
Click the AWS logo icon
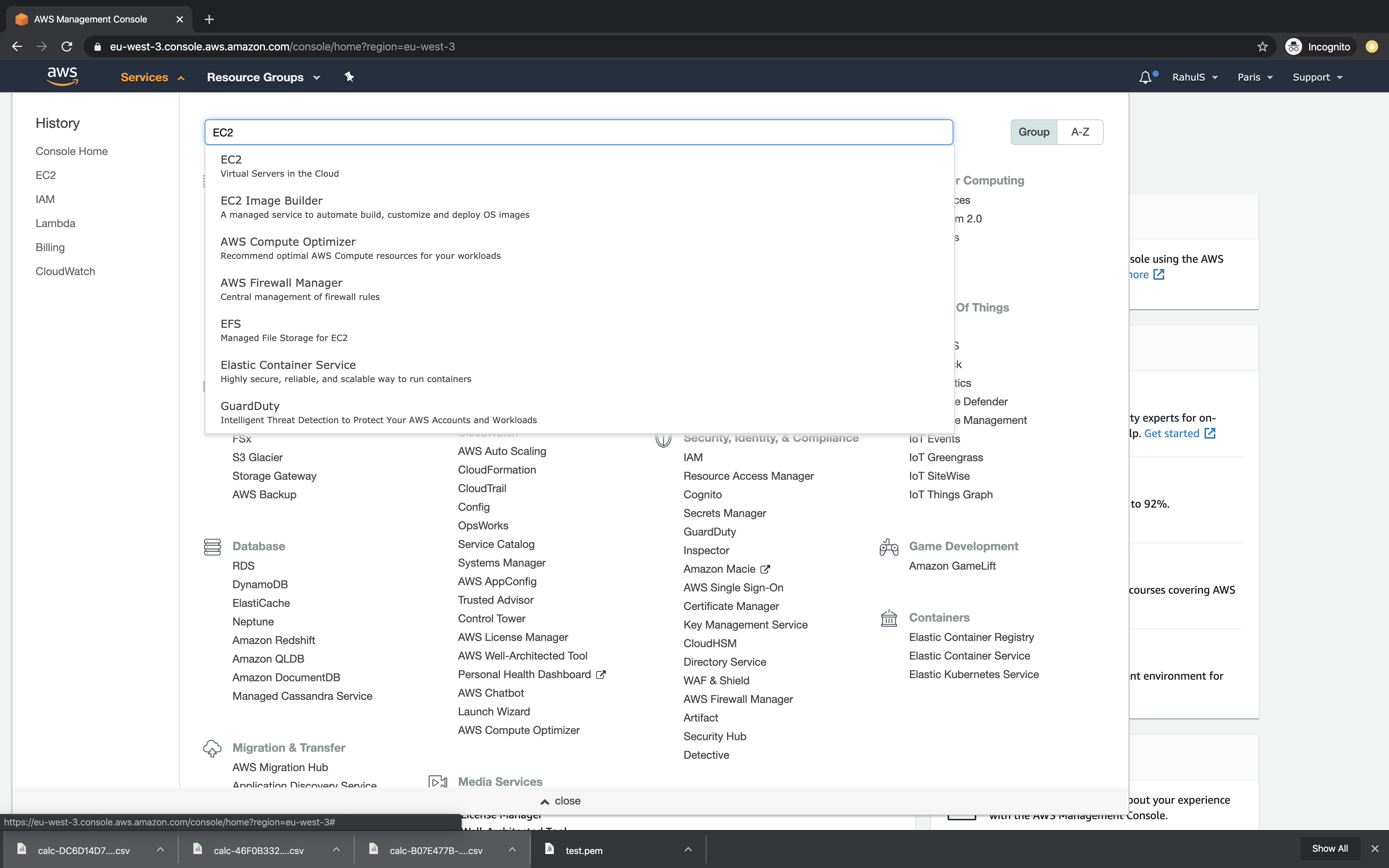pos(62,76)
